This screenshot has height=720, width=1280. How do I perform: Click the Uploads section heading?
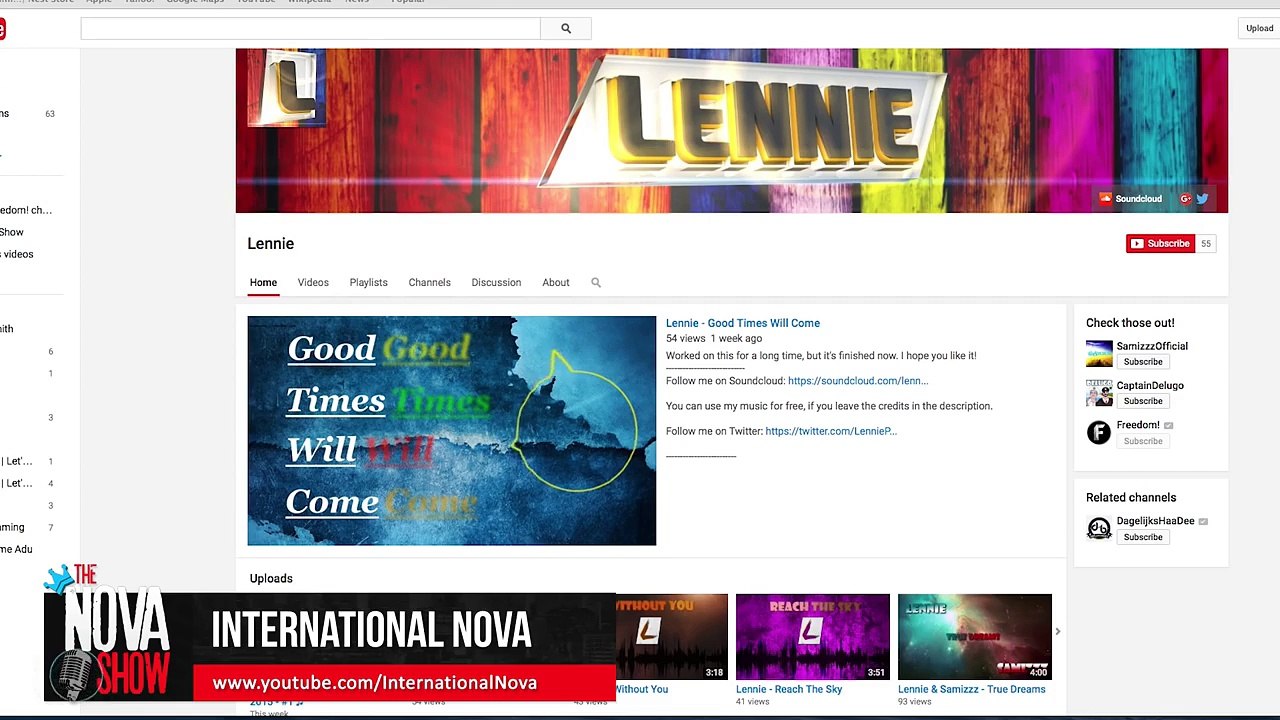point(271,579)
